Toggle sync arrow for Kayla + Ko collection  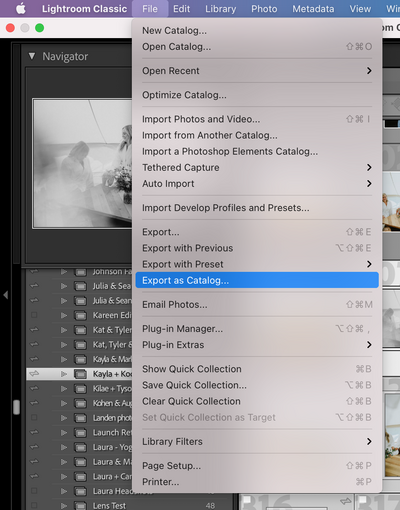point(34,374)
